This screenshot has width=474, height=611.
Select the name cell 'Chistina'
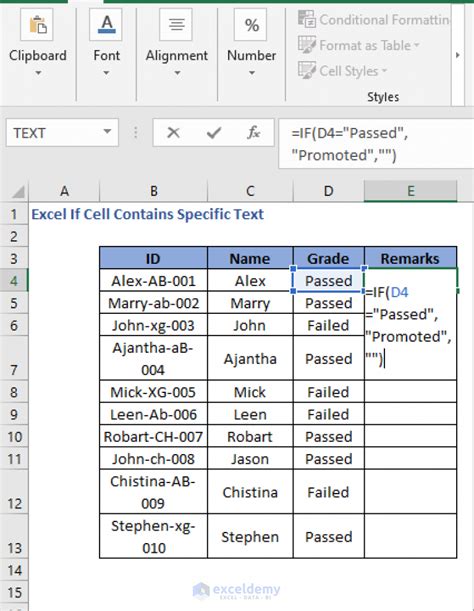[250, 491]
